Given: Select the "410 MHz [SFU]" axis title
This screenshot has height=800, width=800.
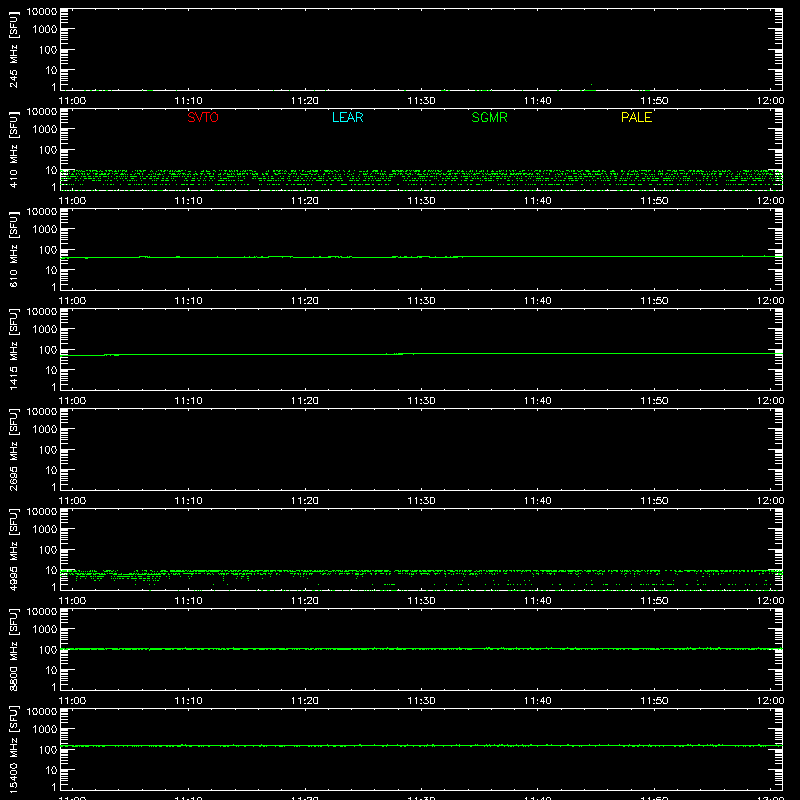Looking at the screenshot, I should pos(13,149).
